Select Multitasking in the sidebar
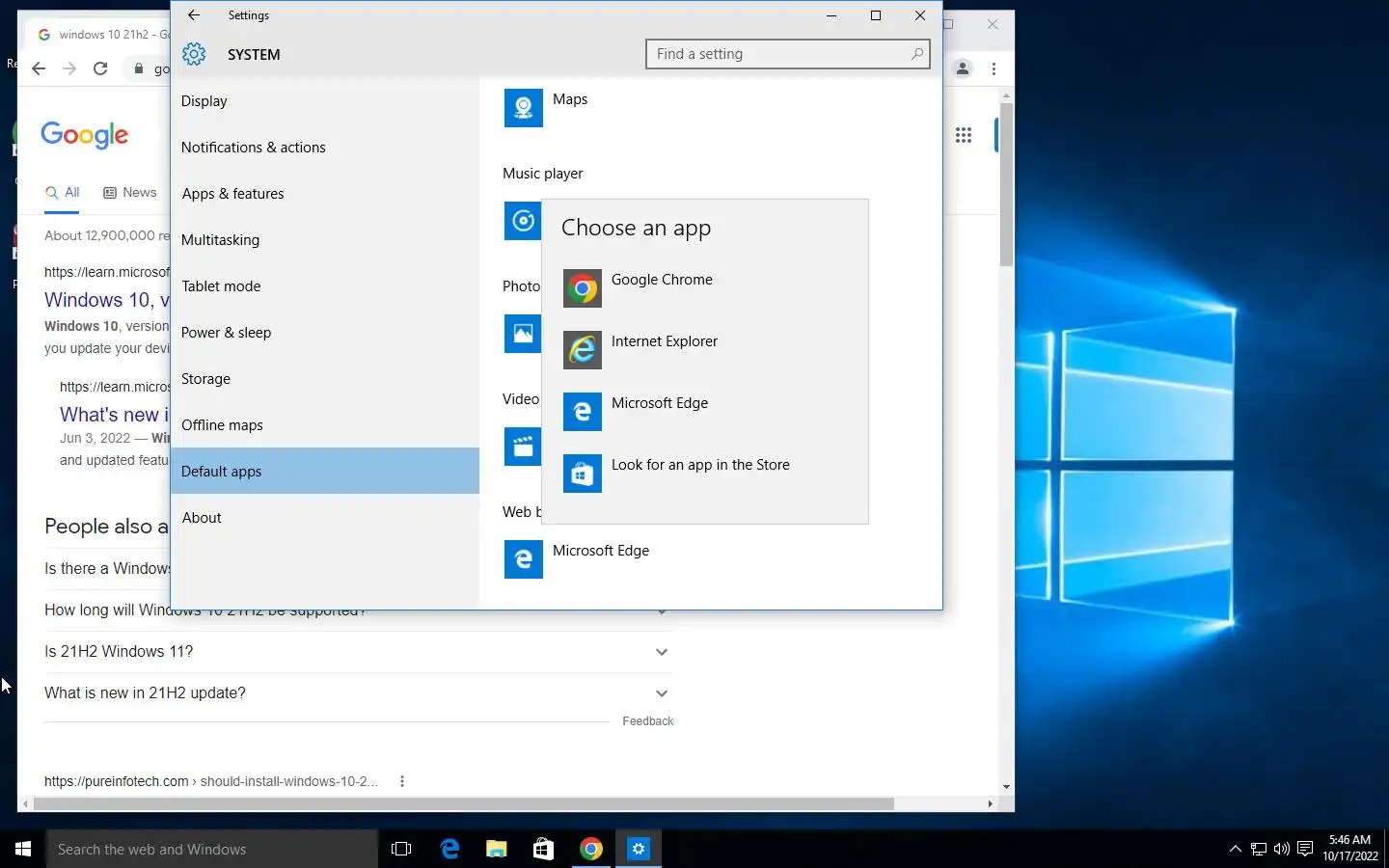 [x=325, y=240]
